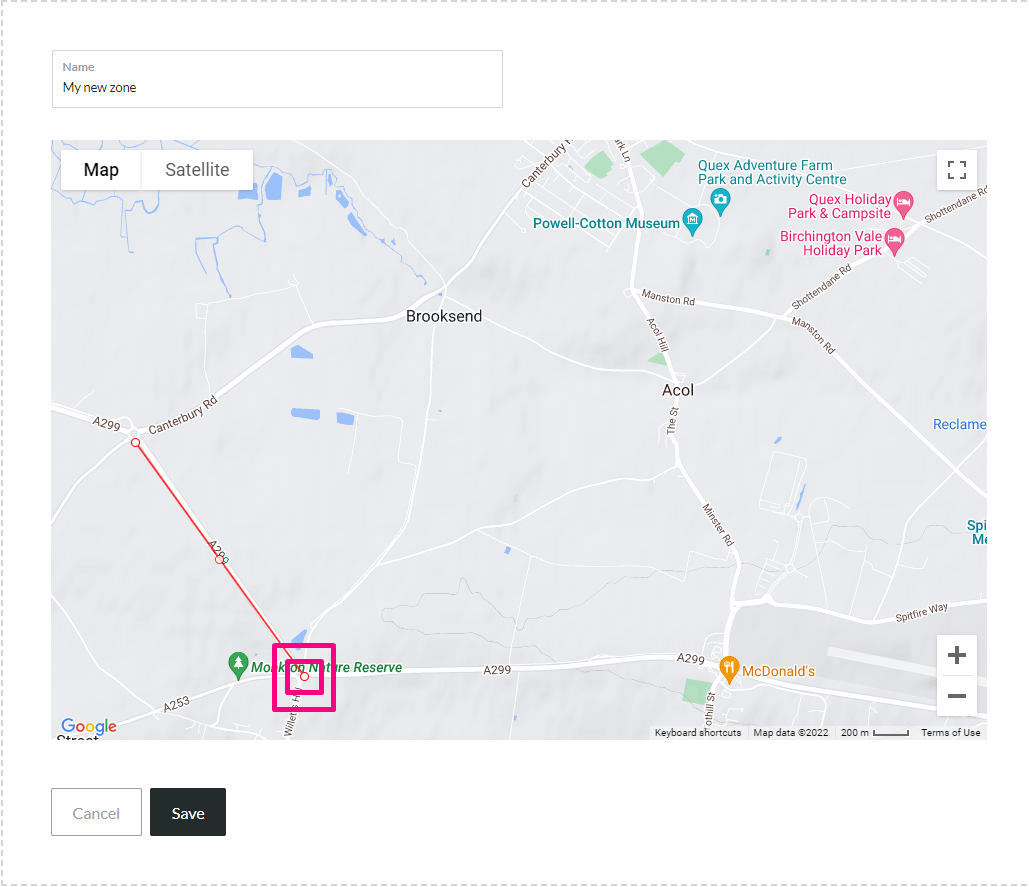Toggle fullscreen map view icon
1029x887 pixels.
956,170
